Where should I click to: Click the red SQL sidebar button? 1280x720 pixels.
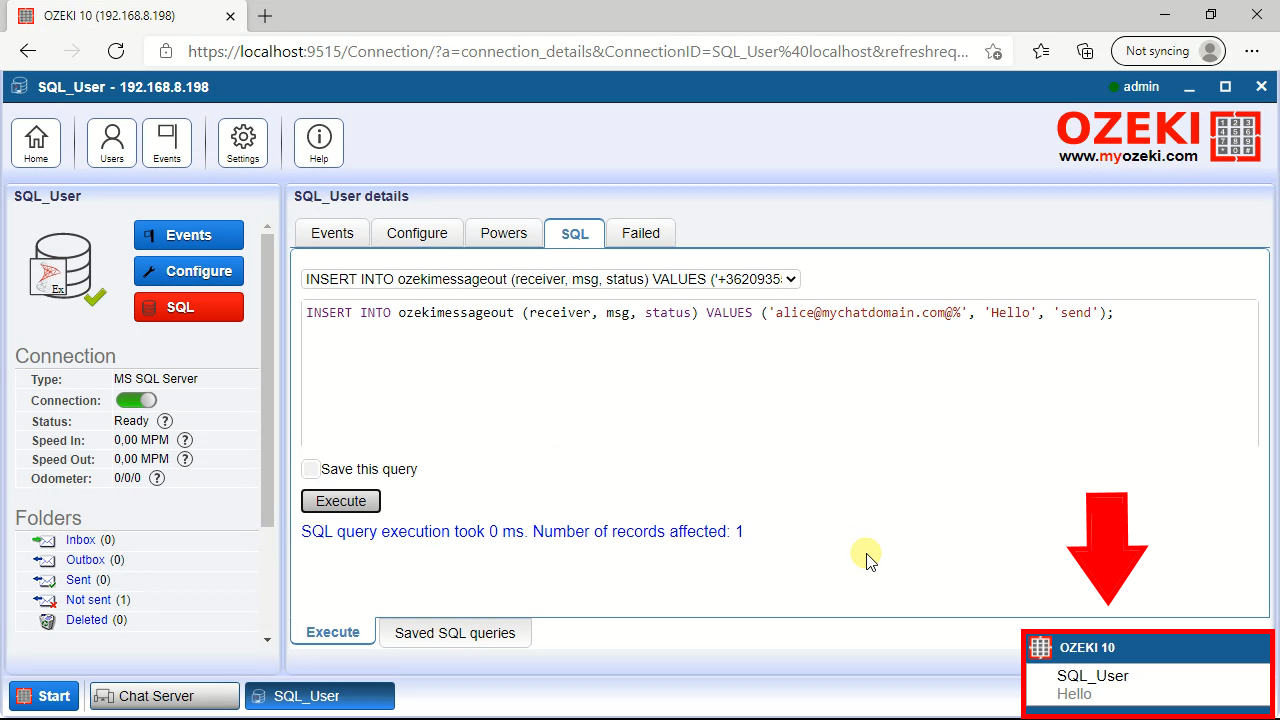pyautogui.click(x=189, y=307)
